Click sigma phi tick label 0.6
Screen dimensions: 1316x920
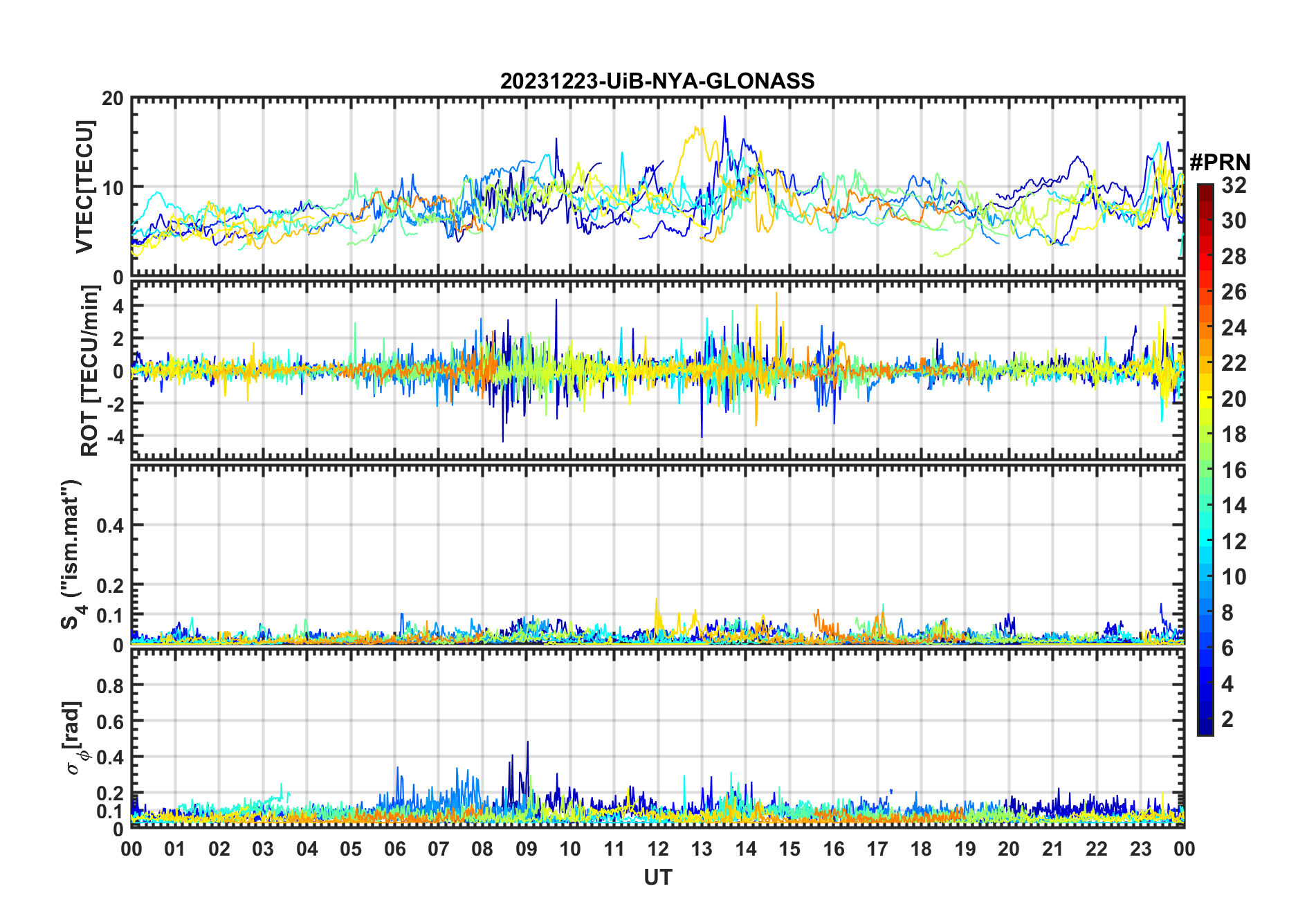(x=111, y=721)
